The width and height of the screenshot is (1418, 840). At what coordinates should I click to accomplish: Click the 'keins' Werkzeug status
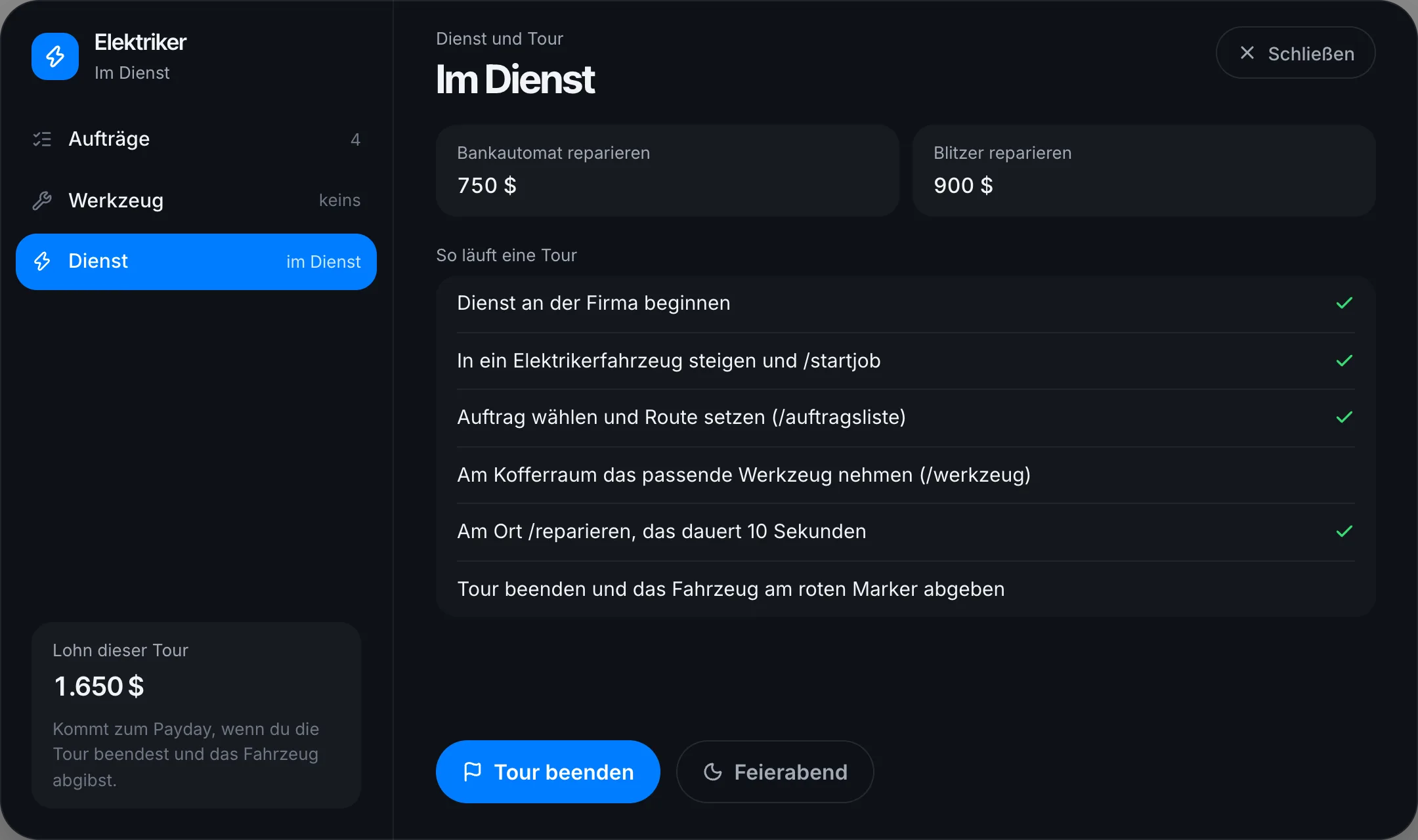tap(339, 200)
